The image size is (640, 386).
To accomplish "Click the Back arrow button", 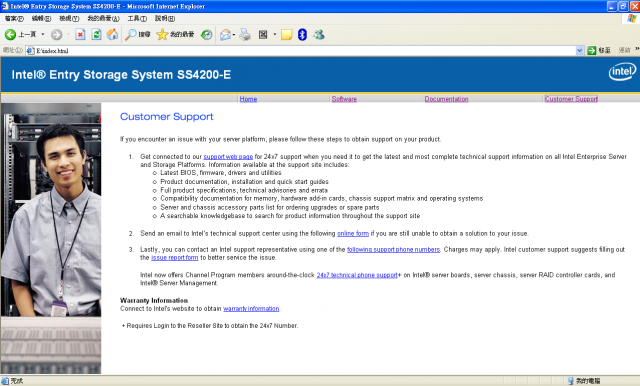I will click(10, 35).
